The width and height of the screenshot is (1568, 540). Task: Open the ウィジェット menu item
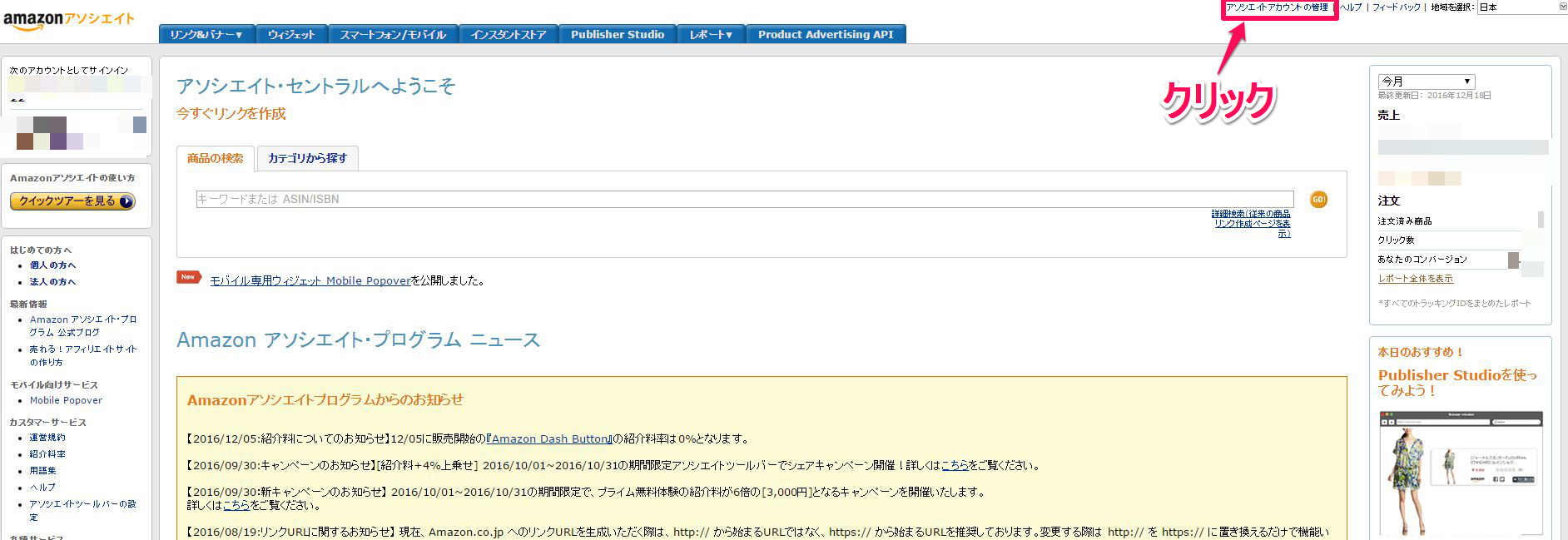[x=291, y=34]
